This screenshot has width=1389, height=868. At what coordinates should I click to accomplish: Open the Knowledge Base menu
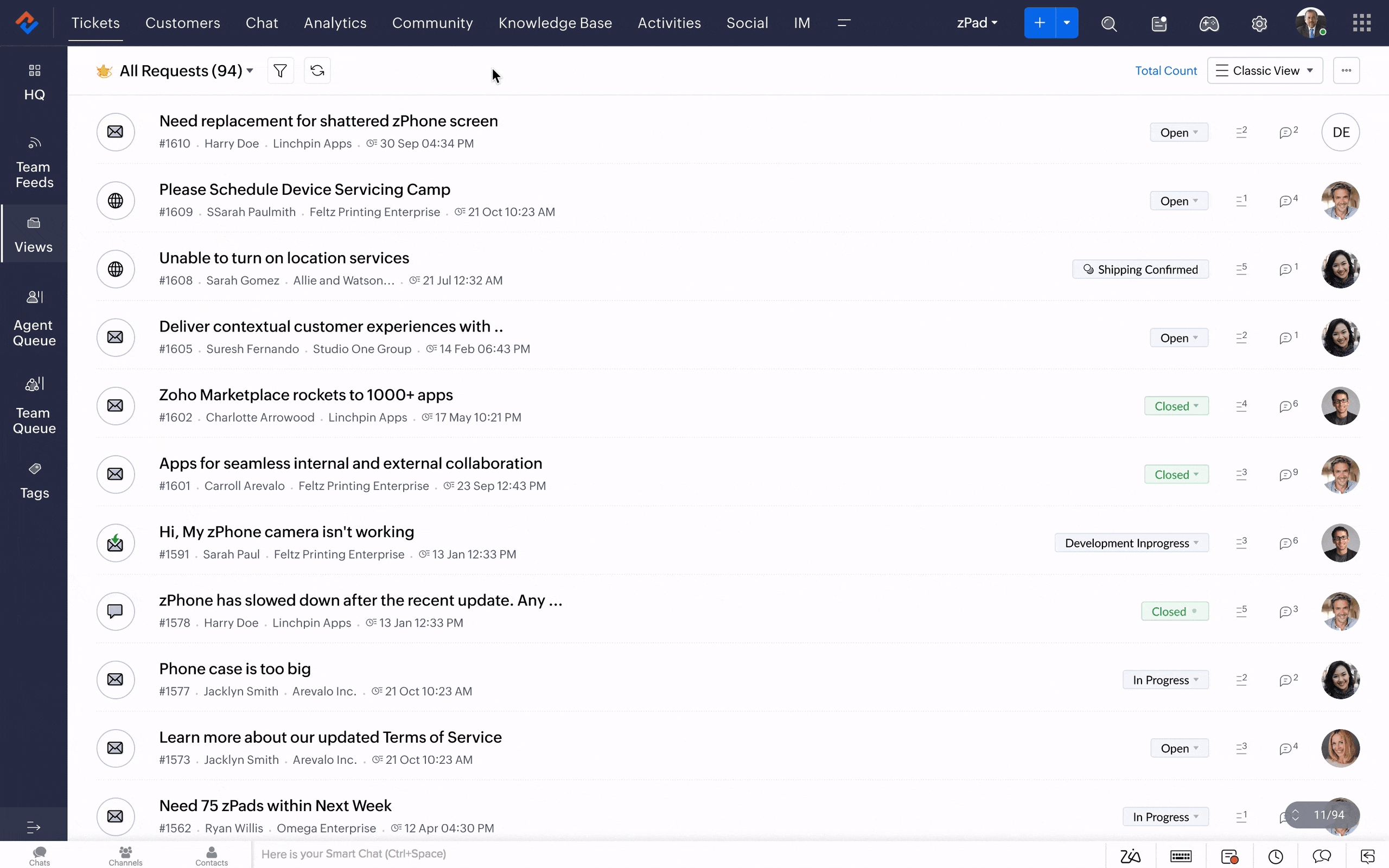[x=555, y=23]
